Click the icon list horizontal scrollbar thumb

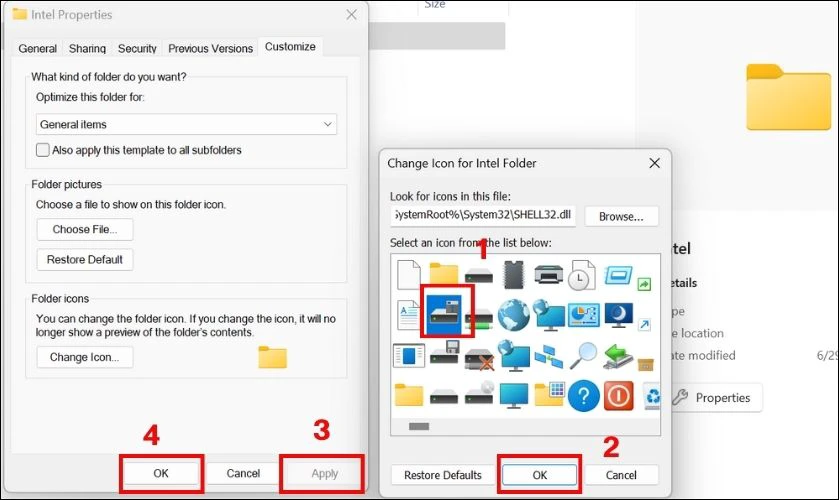(419, 427)
